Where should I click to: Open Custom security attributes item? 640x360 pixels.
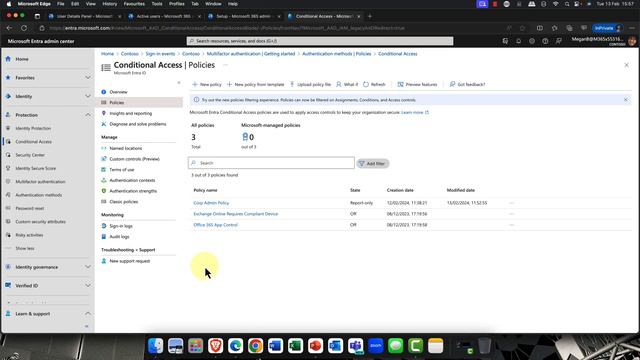(x=40, y=222)
